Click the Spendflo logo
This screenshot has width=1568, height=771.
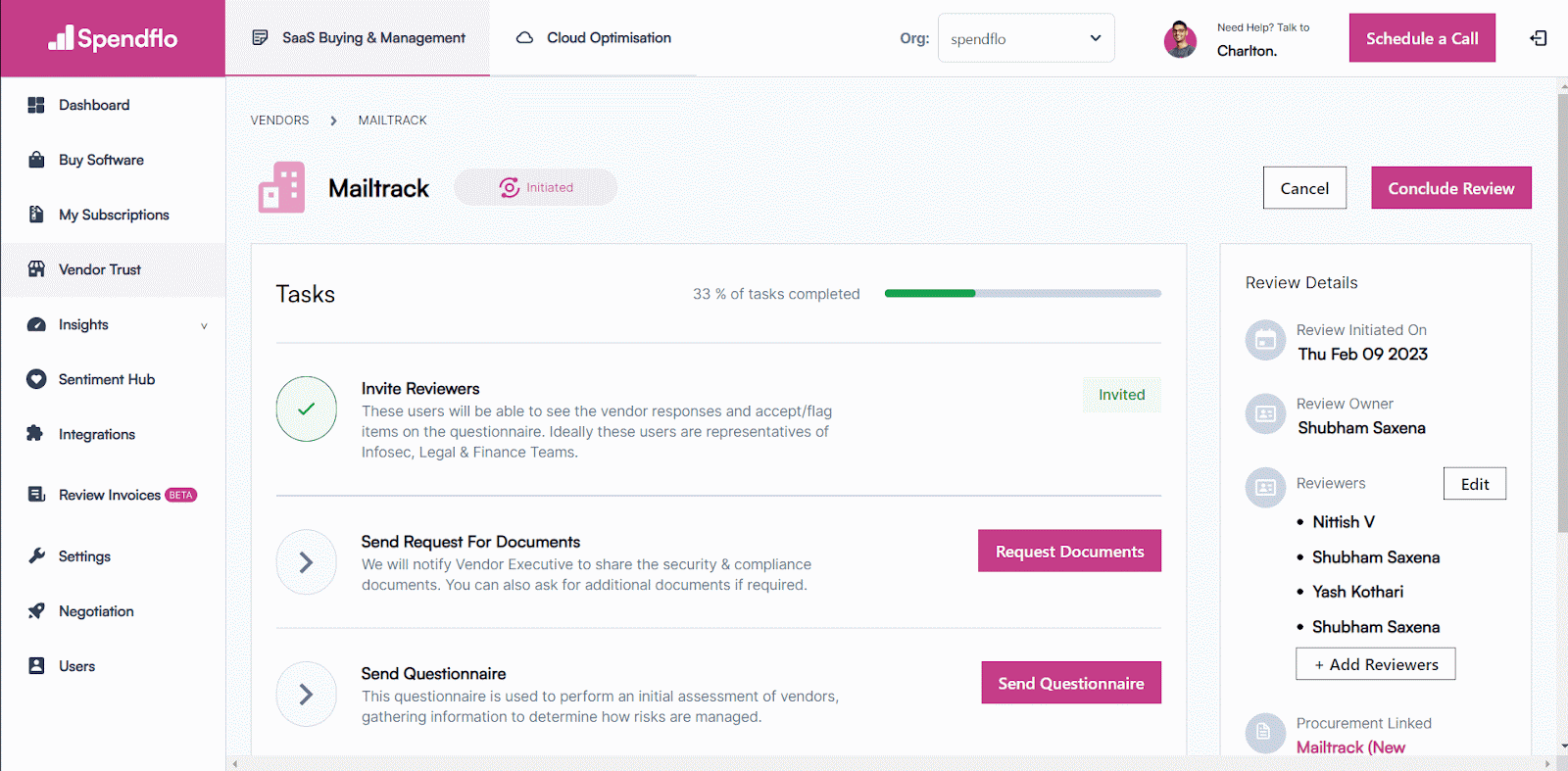113,38
